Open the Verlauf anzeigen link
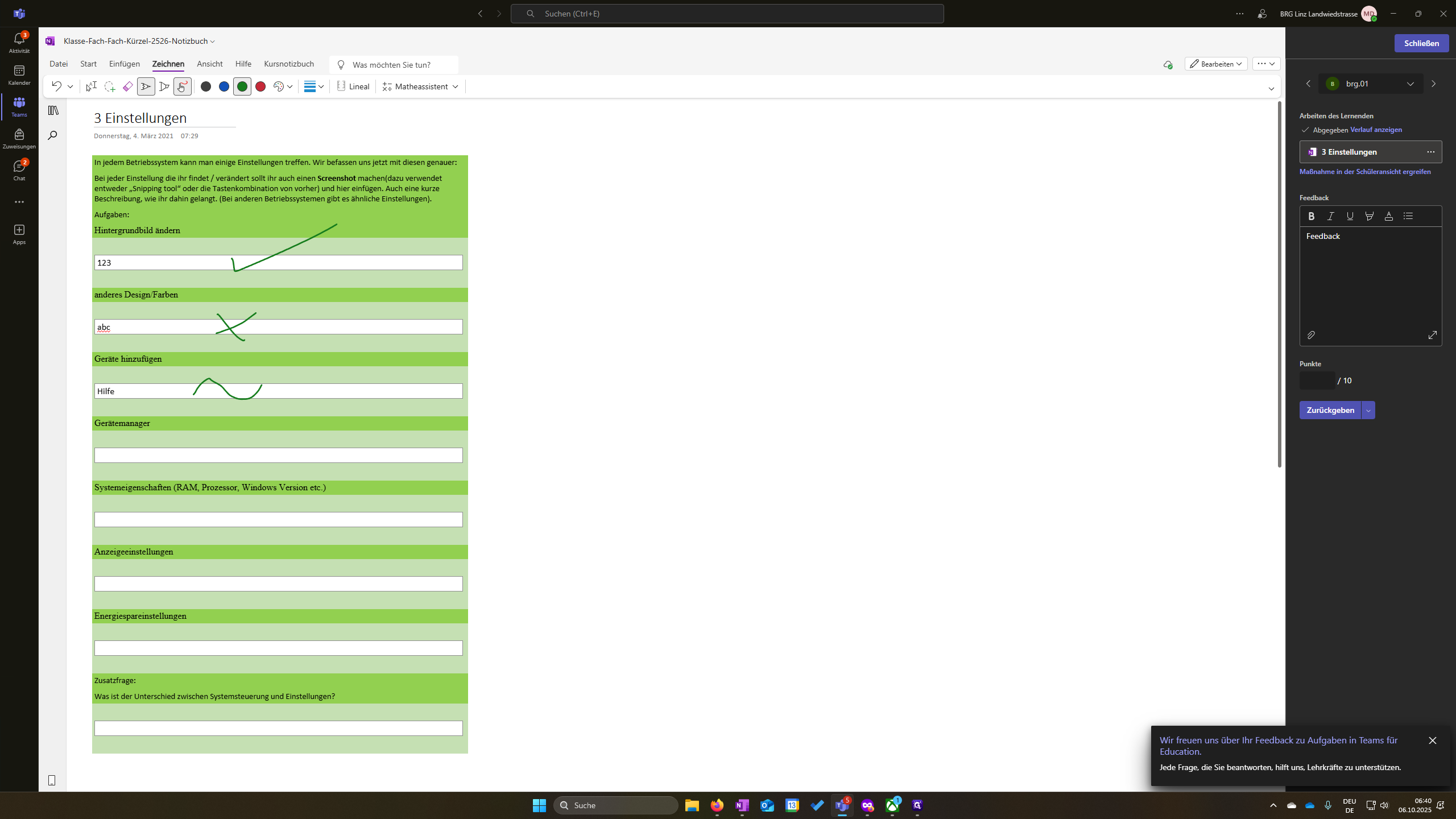 (1376, 130)
